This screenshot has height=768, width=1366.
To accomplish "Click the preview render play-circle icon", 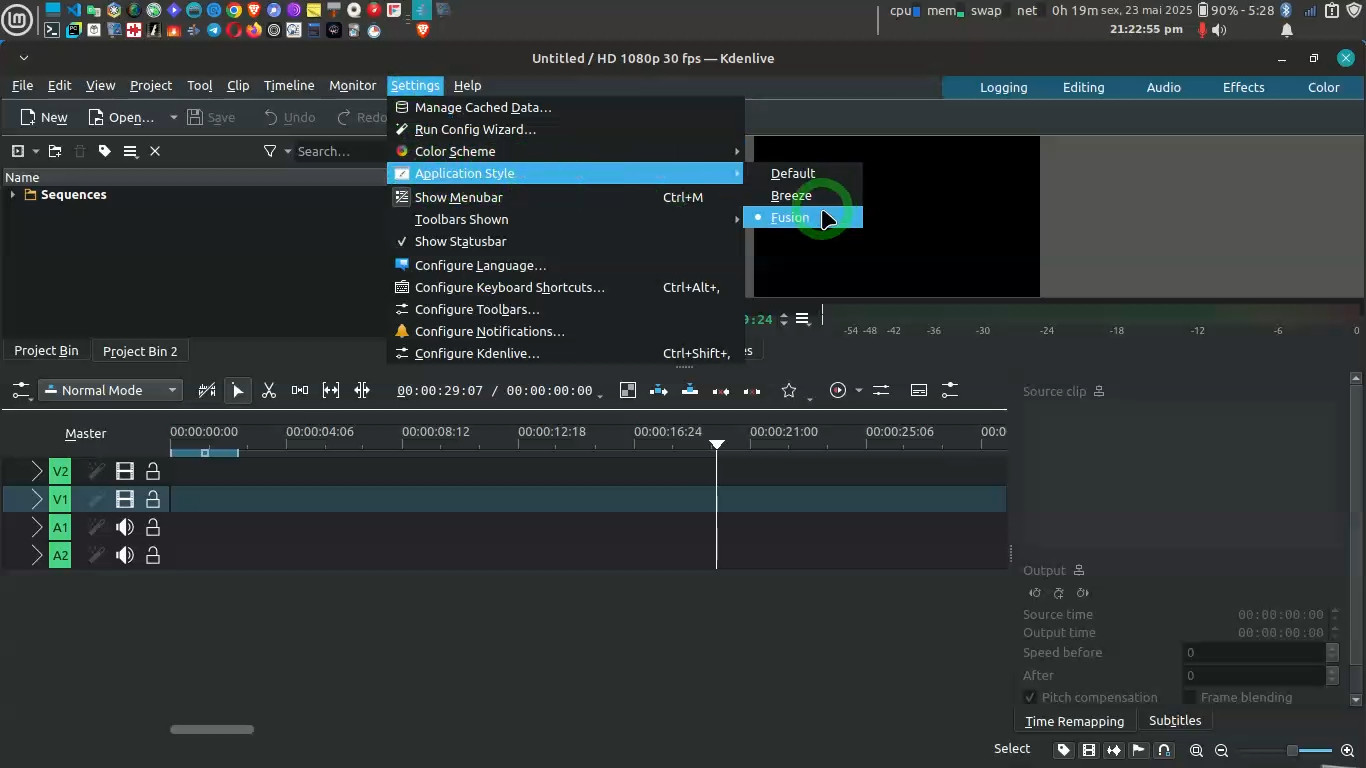I will pyautogui.click(x=838, y=391).
